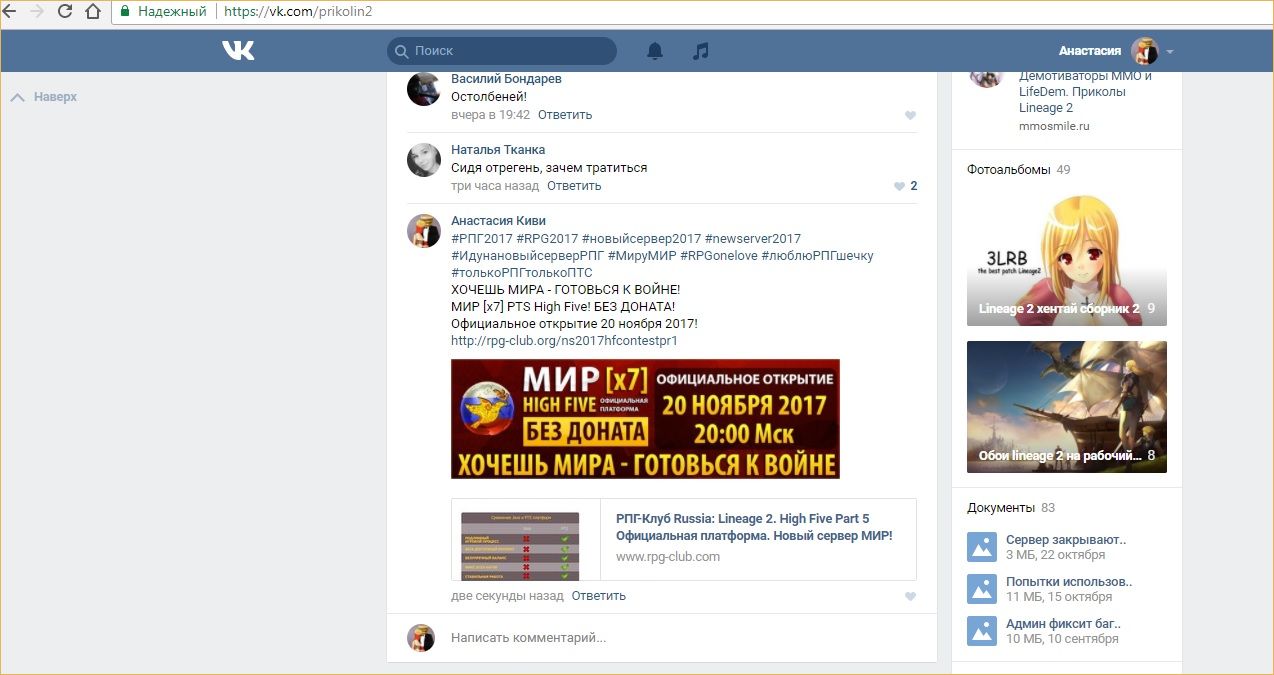Click the magnifier icon in the search field

[401, 51]
